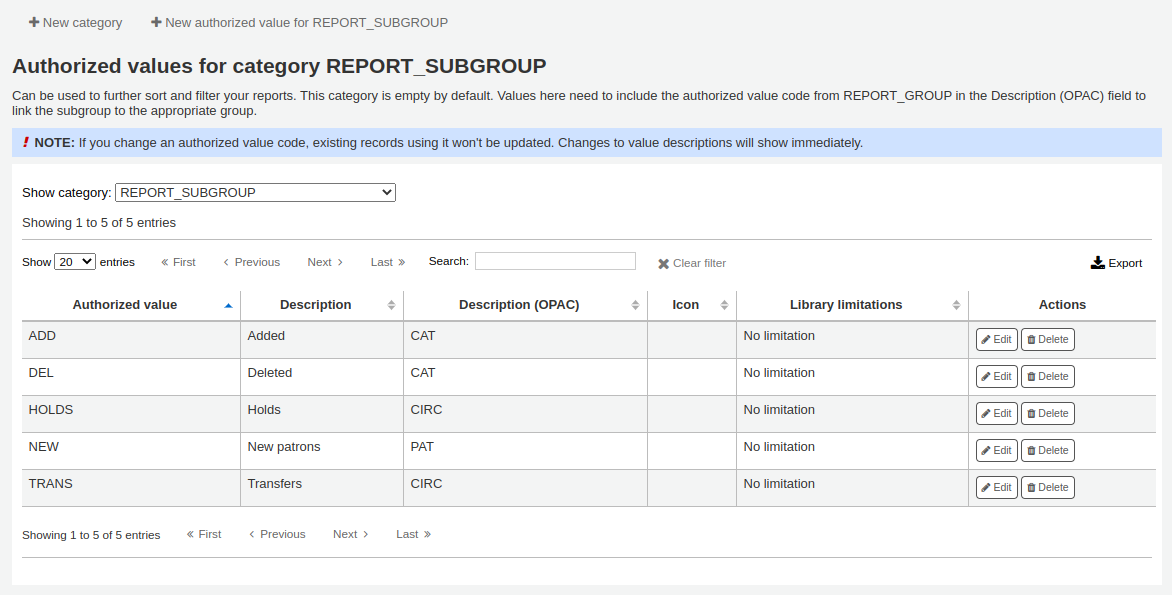Click inside the Search field
This screenshot has width=1172, height=595.
[x=555, y=261]
